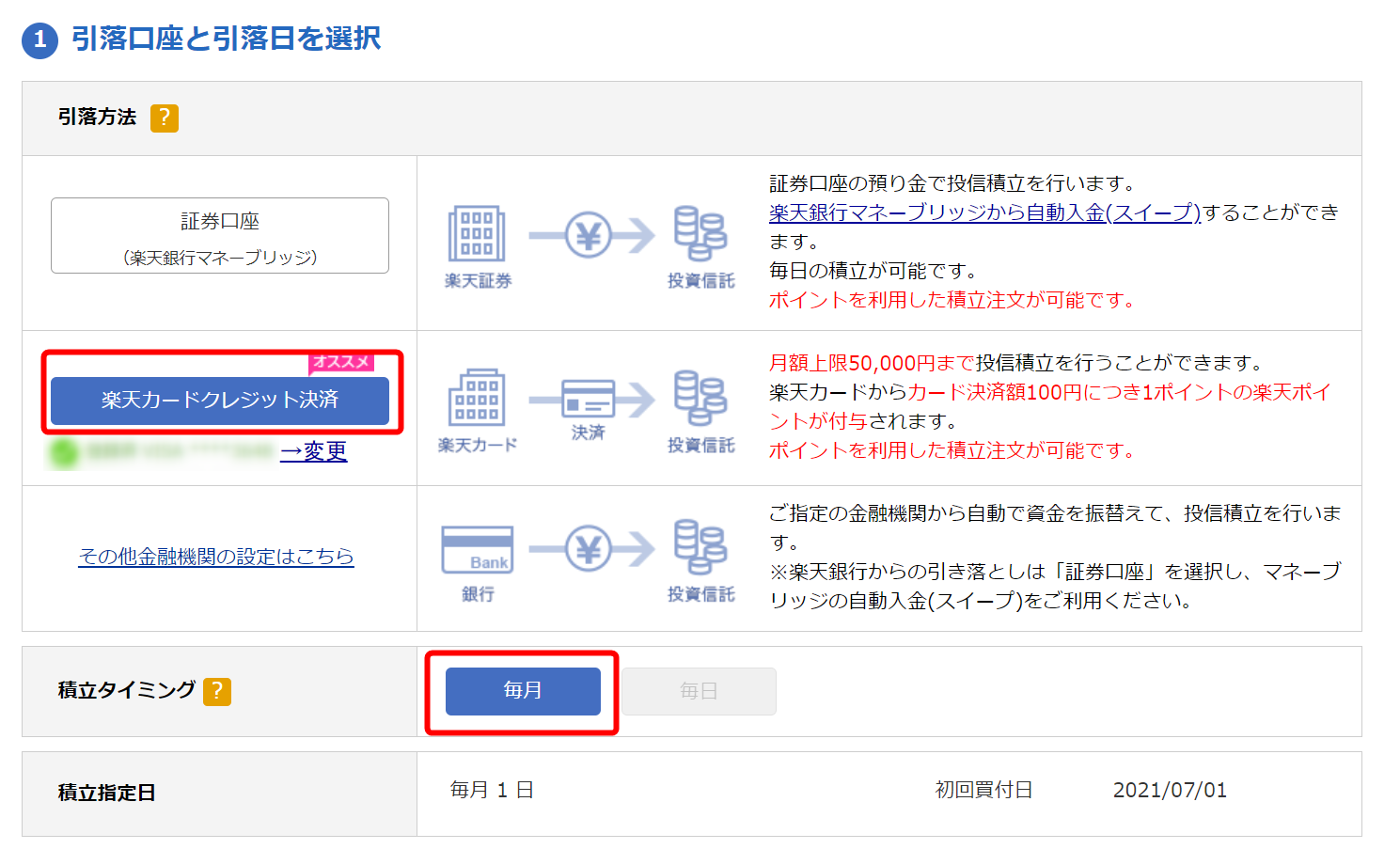Image resolution: width=1400 pixels, height=849 pixels.
Task: Click 投資信託 coin icon in 証券口座 row
Action: [700, 233]
